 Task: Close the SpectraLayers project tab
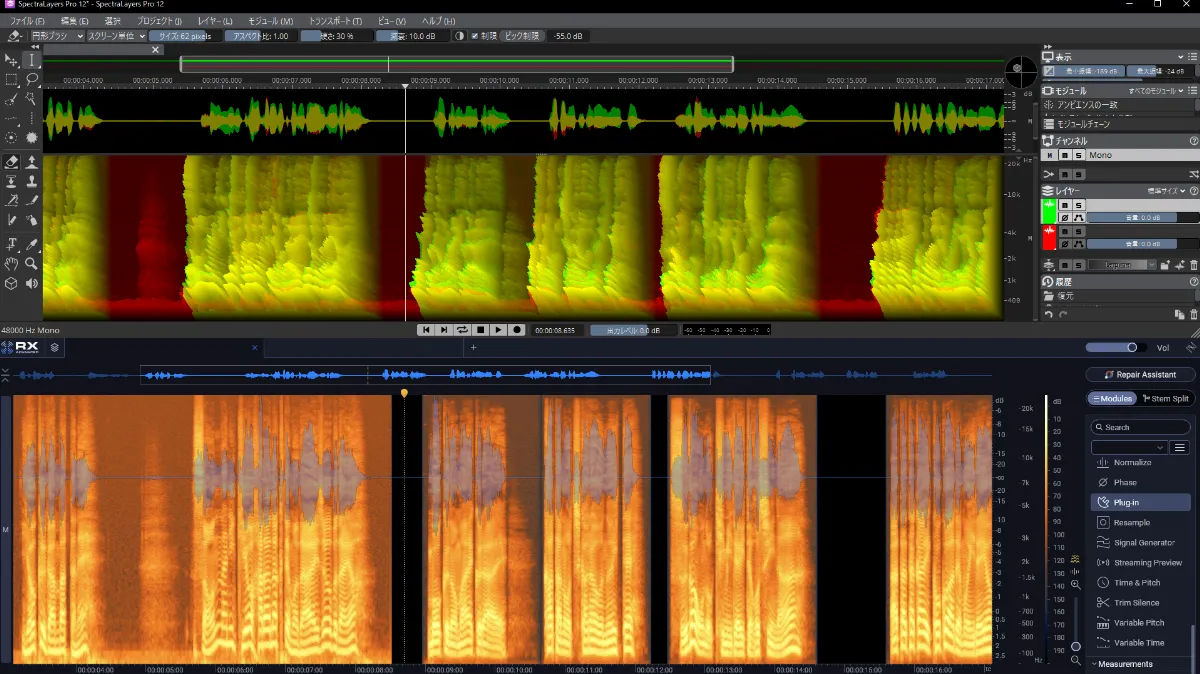pyautogui.click(x=155, y=49)
